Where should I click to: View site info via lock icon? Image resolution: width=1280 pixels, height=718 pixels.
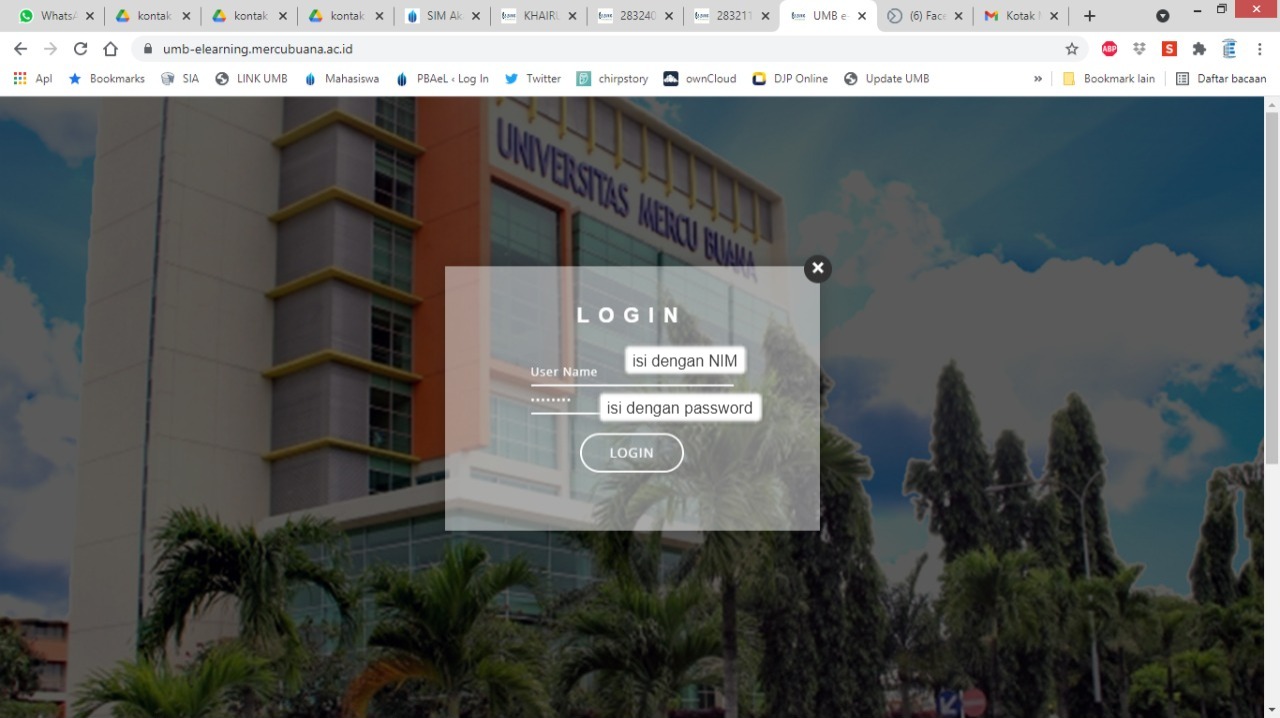pyautogui.click(x=147, y=48)
